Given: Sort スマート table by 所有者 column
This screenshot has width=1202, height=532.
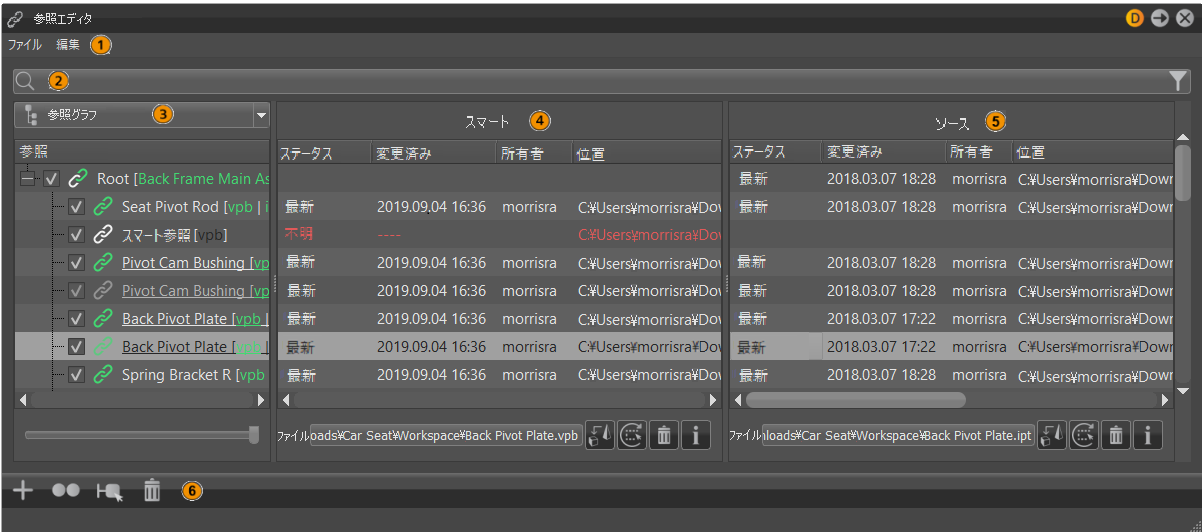Looking at the screenshot, I should (x=534, y=153).
